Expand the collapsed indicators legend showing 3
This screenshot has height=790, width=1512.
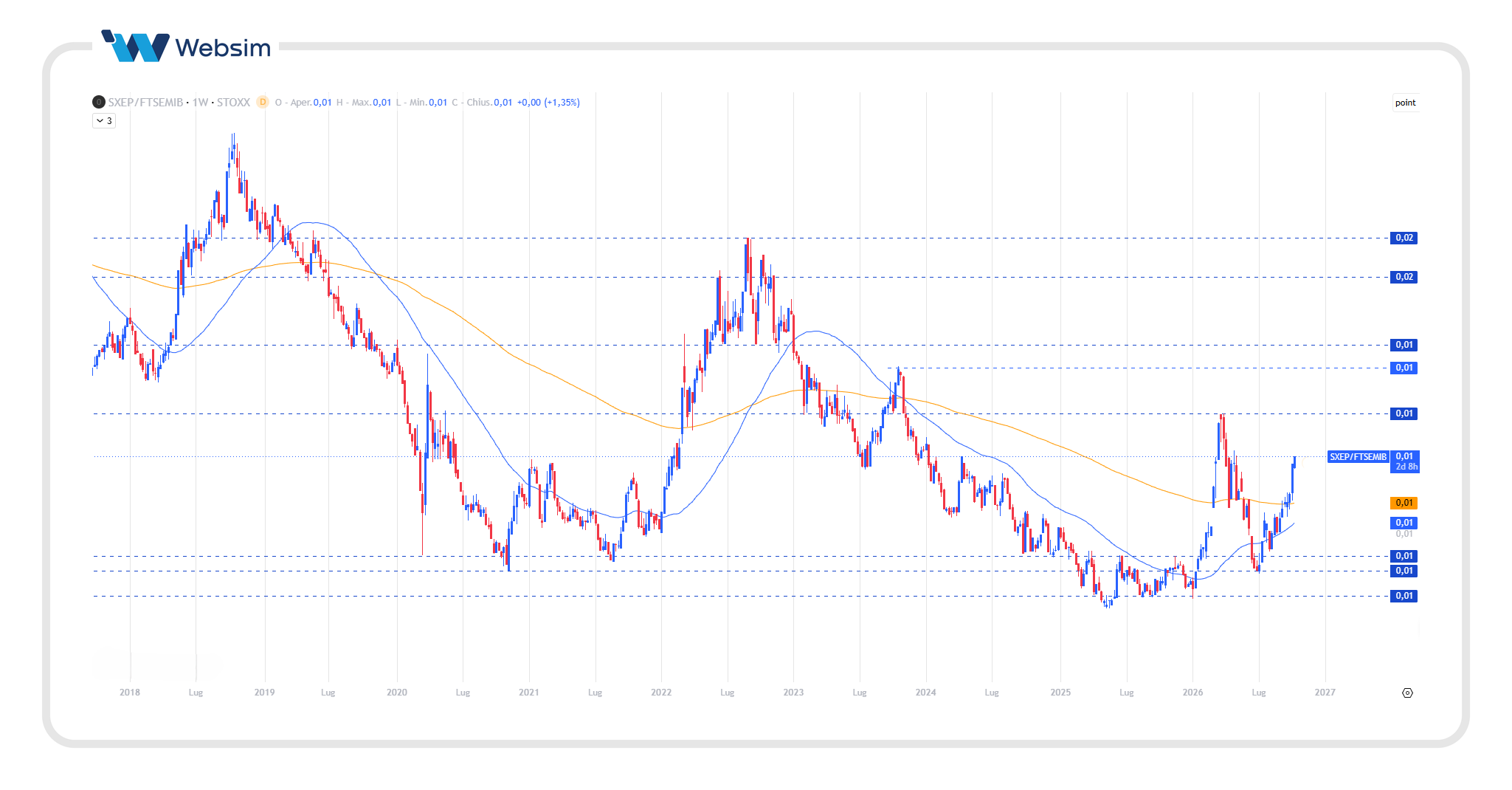(x=104, y=120)
